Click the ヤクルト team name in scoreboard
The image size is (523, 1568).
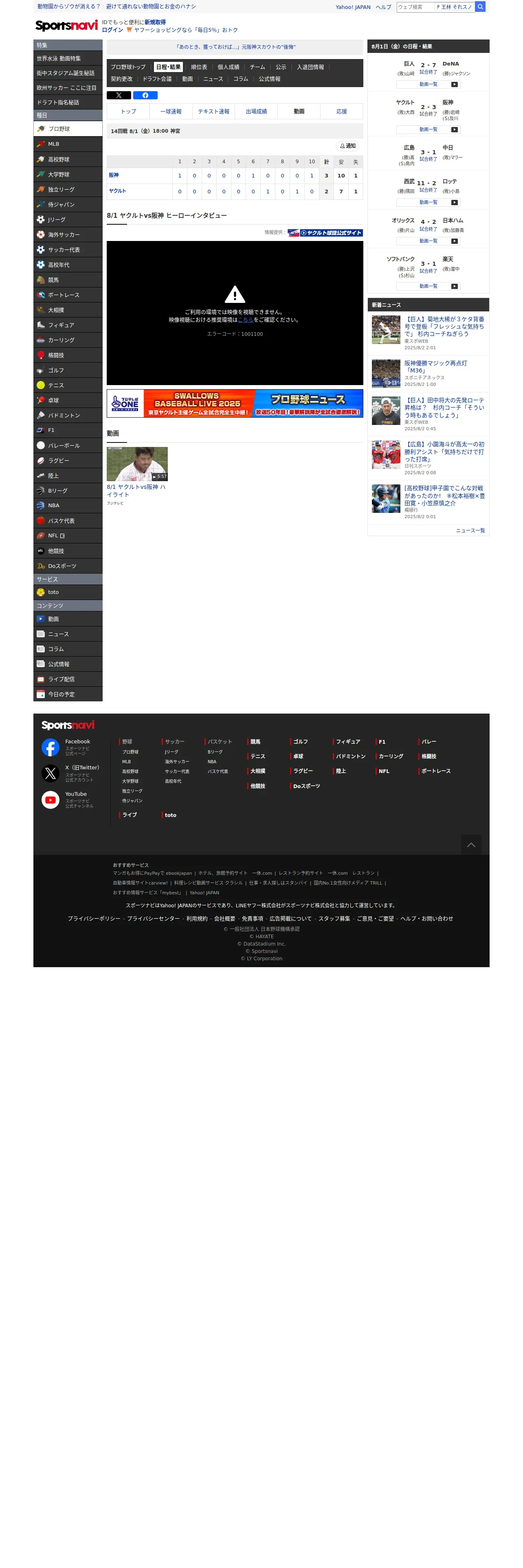pos(117,191)
